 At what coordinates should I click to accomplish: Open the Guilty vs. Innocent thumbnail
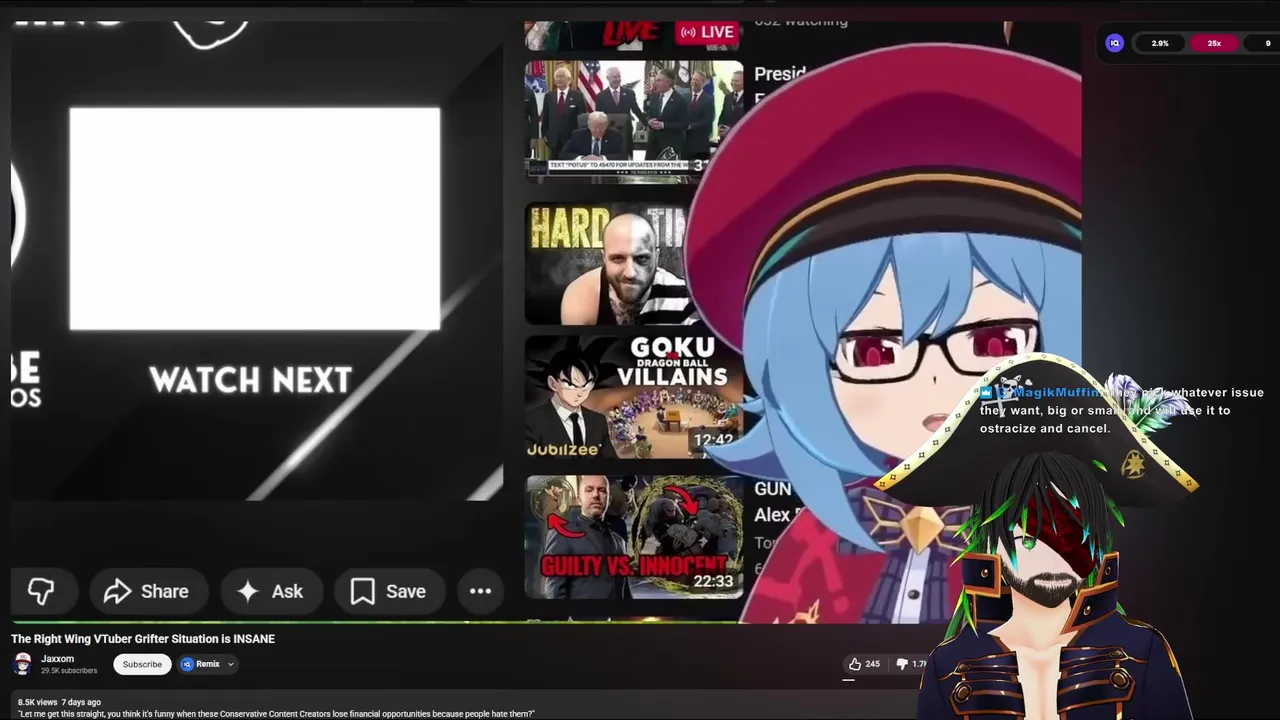tap(633, 537)
